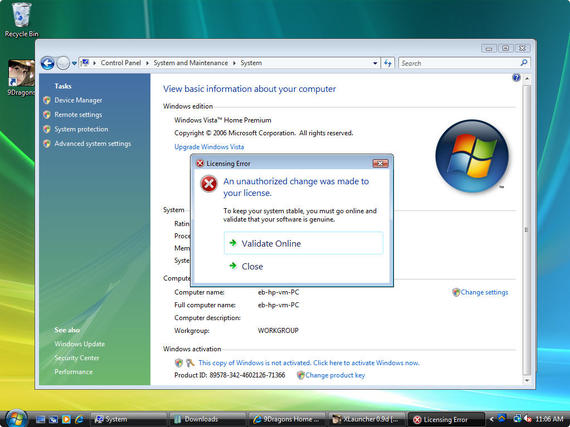Image resolution: width=570 pixels, height=427 pixels.
Task: Click the blue tray icon beside the arrow
Action: (502, 419)
